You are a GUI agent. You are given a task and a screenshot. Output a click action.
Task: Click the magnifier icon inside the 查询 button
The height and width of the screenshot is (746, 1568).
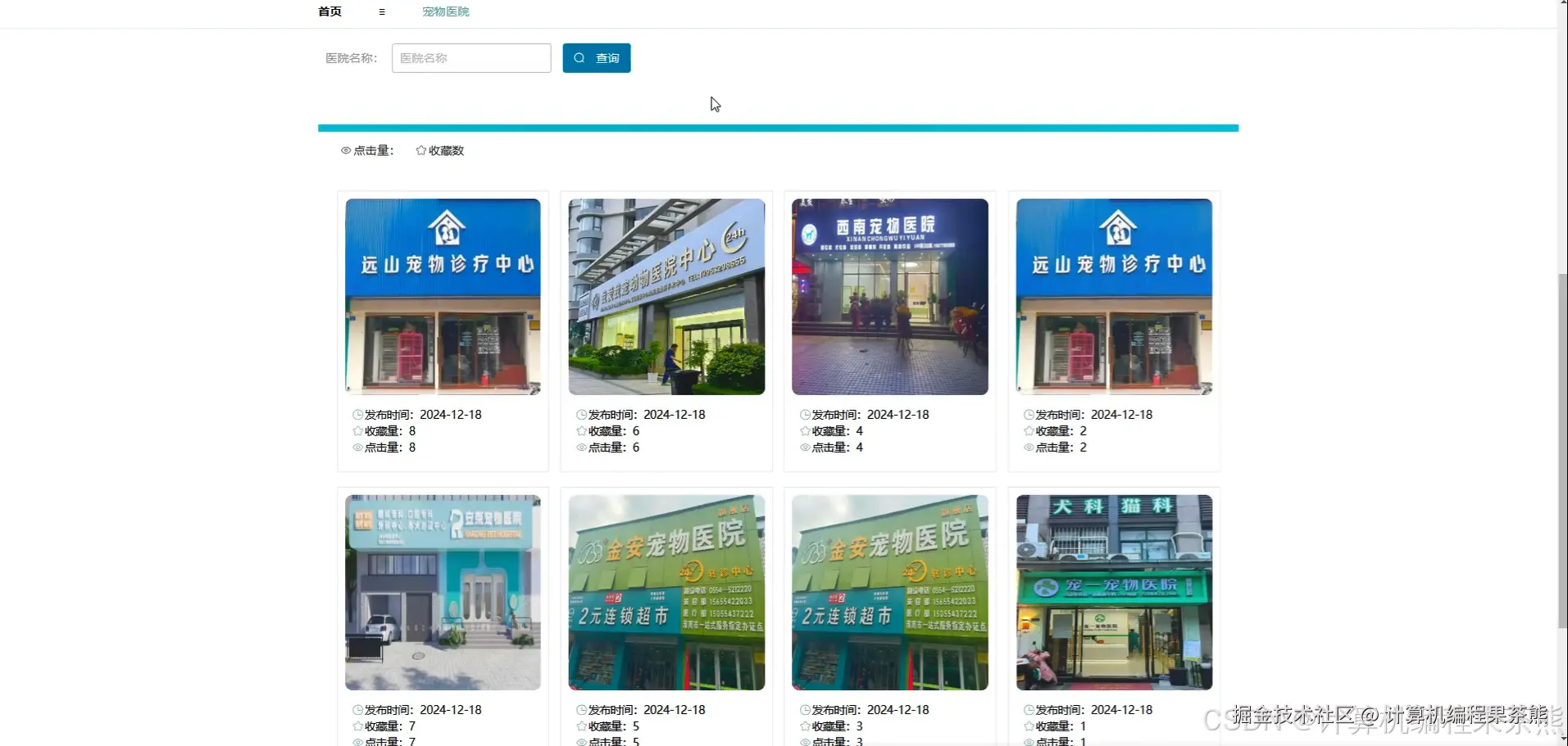point(580,57)
